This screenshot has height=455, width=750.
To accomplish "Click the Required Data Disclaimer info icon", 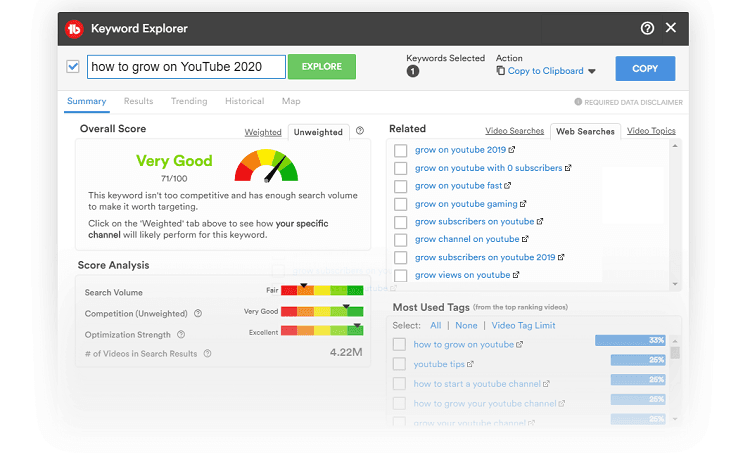I will [x=578, y=102].
